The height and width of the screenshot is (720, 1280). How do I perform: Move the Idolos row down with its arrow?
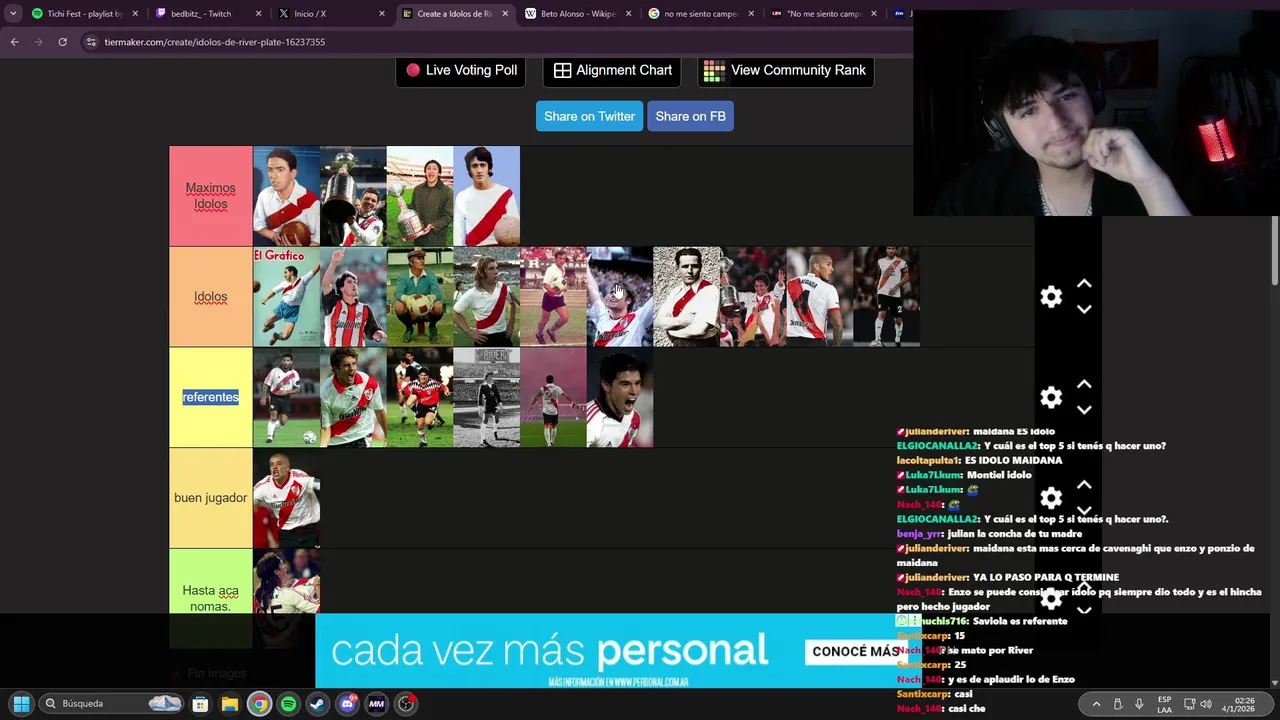1084,309
